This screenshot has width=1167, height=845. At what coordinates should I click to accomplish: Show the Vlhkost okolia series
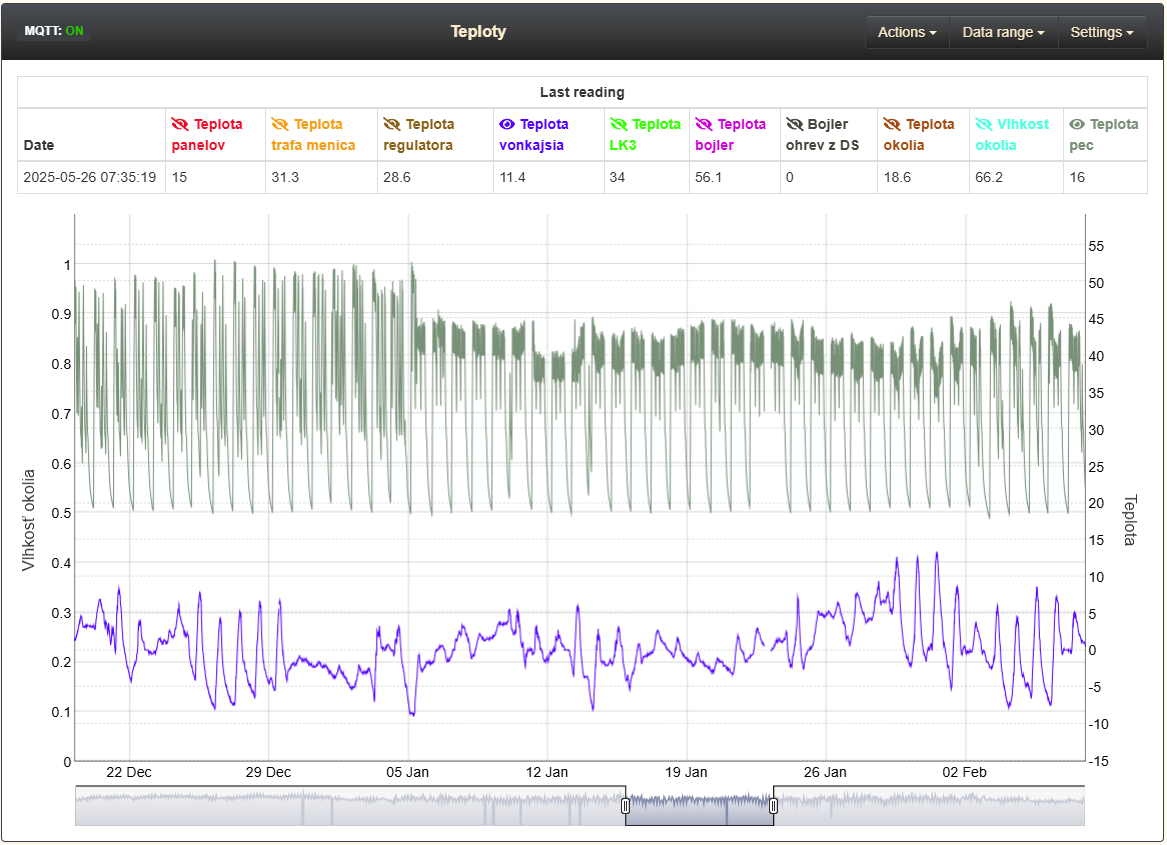pyautogui.click(x=985, y=125)
